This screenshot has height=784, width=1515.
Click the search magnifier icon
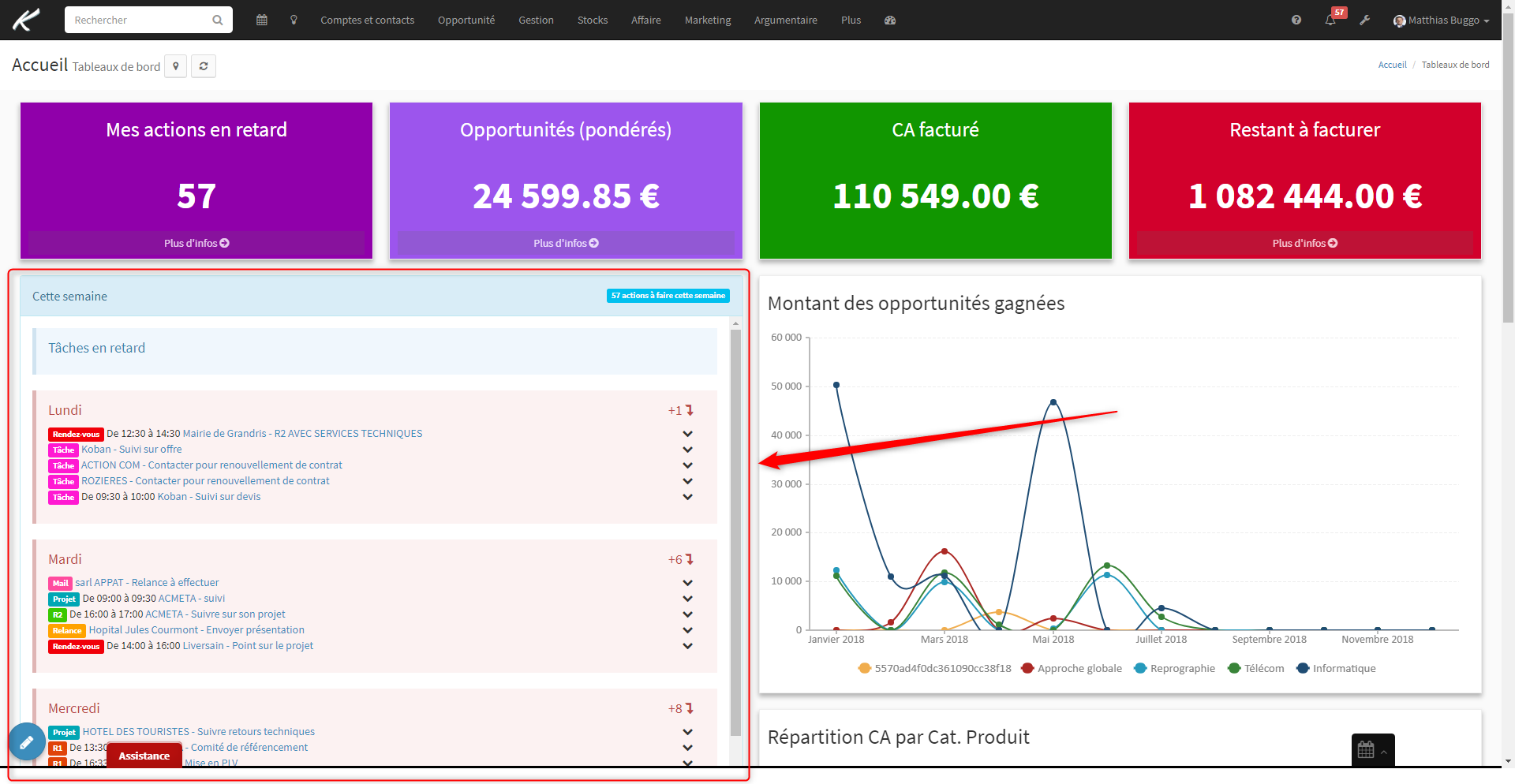click(218, 21)
